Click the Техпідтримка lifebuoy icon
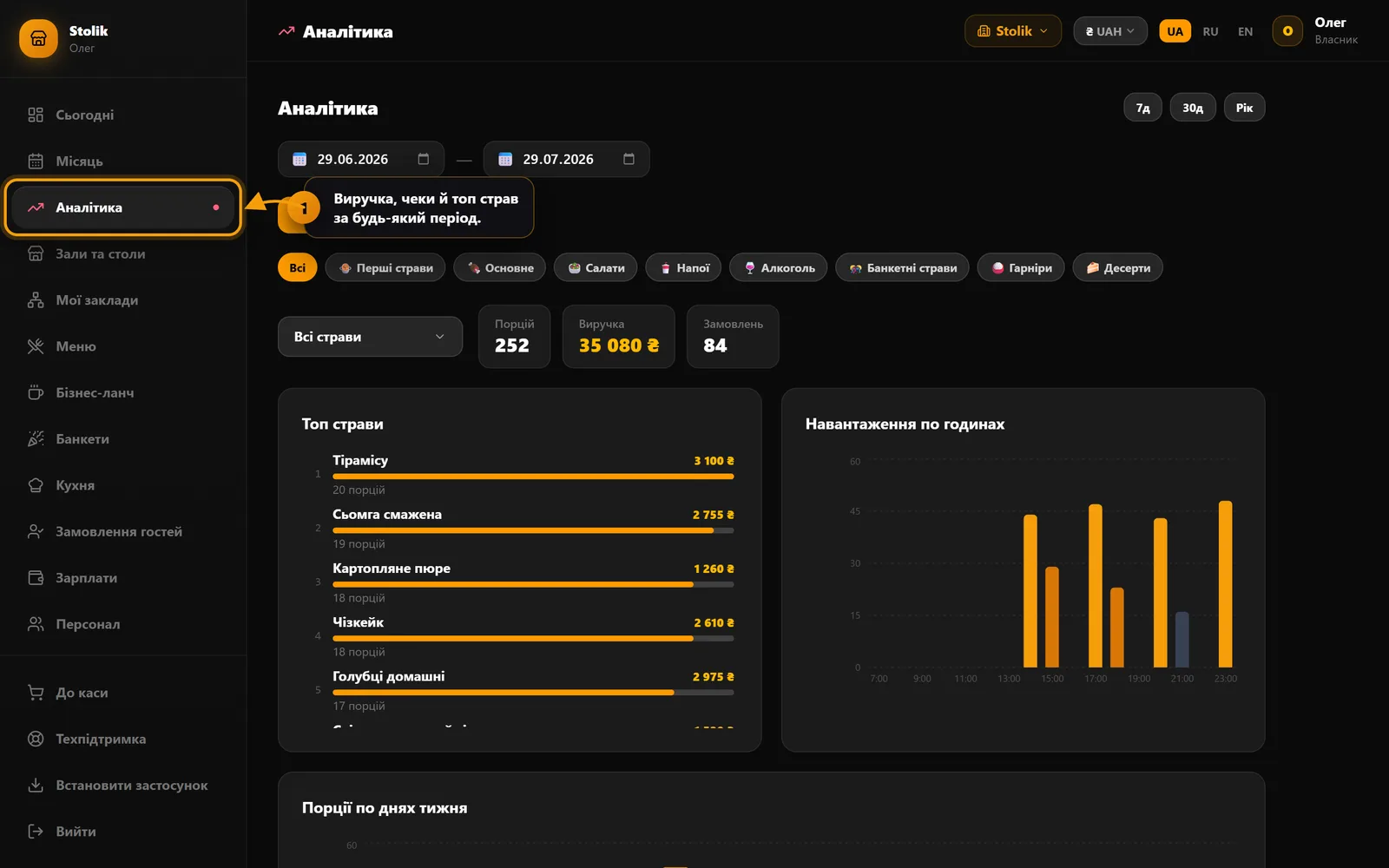 36,740
